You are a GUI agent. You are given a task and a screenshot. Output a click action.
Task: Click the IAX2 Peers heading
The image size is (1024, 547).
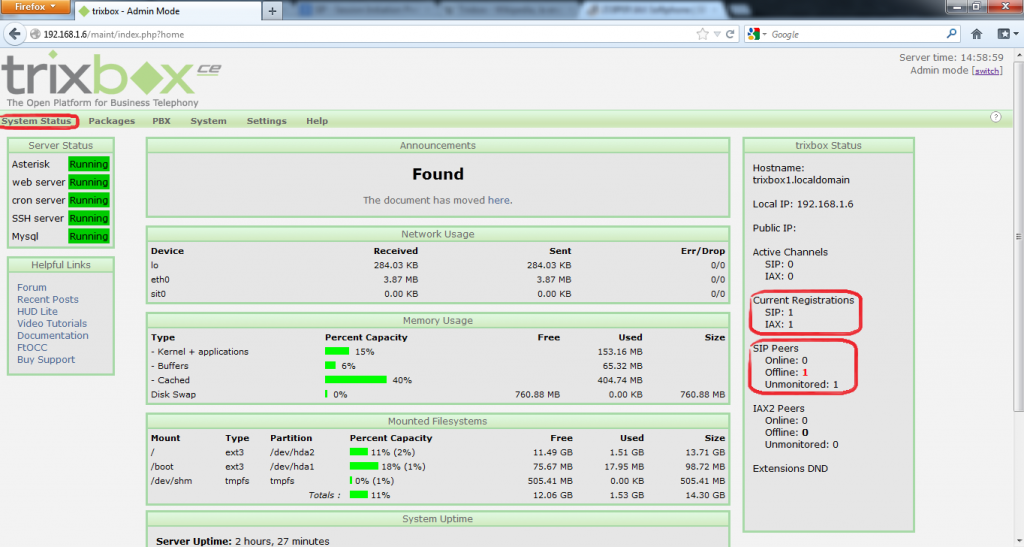click(x=778, y=409)
